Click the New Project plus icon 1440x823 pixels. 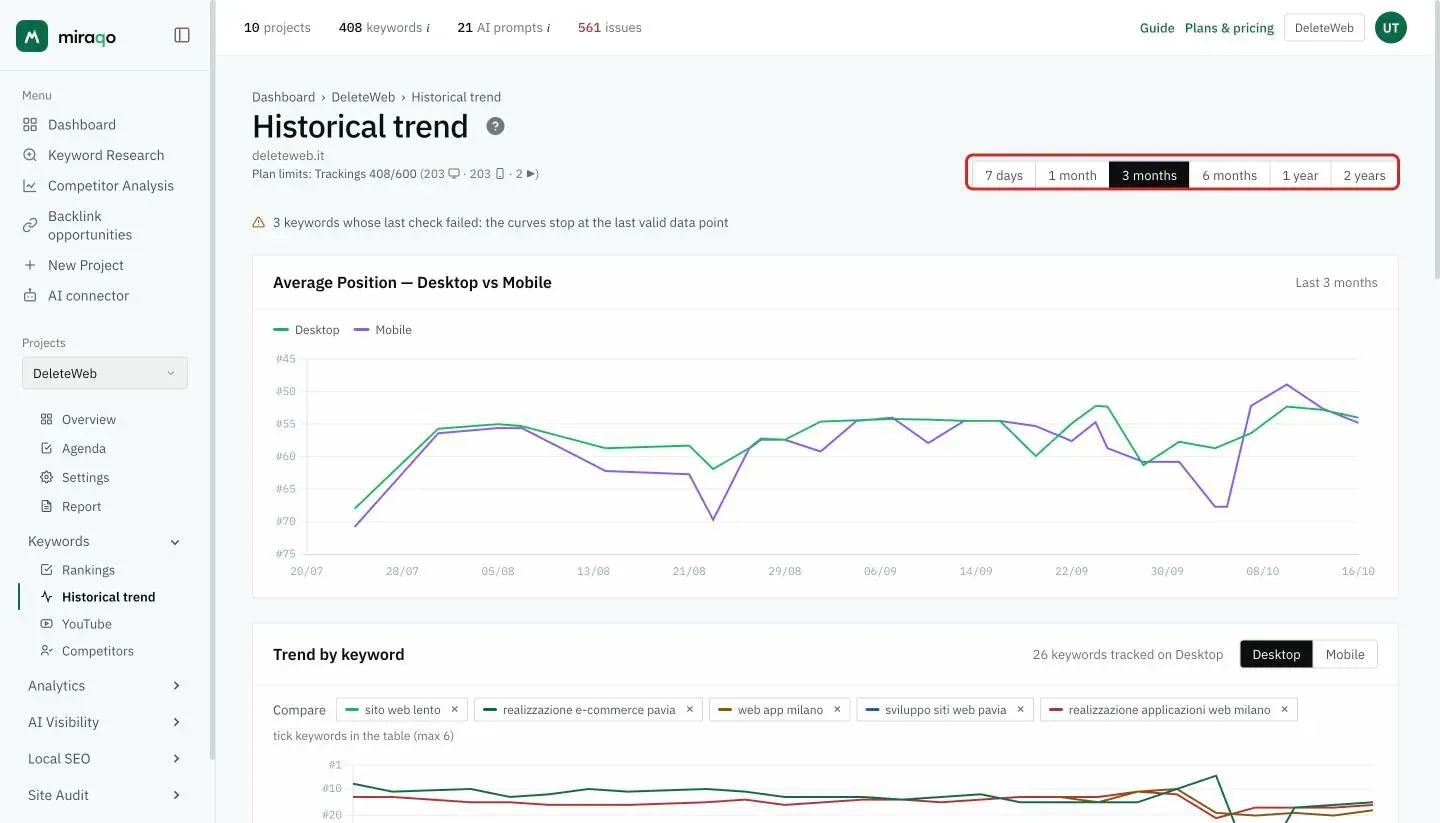[30, 265]
